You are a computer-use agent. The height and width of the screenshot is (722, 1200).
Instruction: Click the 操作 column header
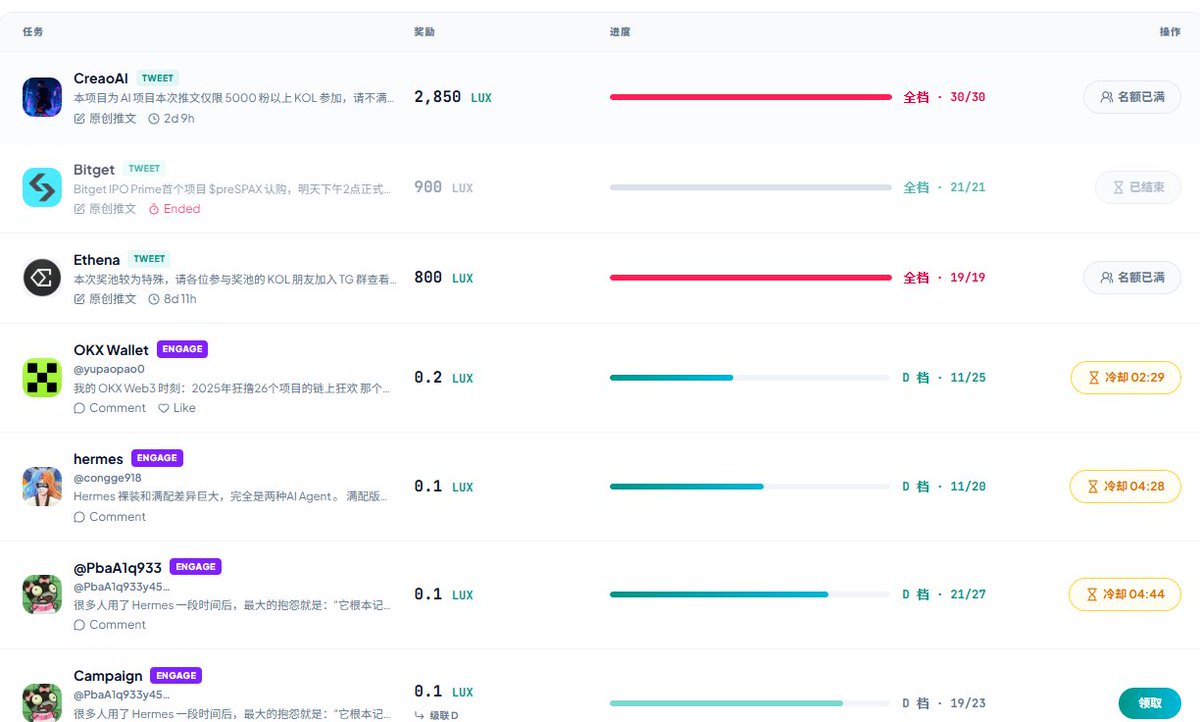point(1170,32)
